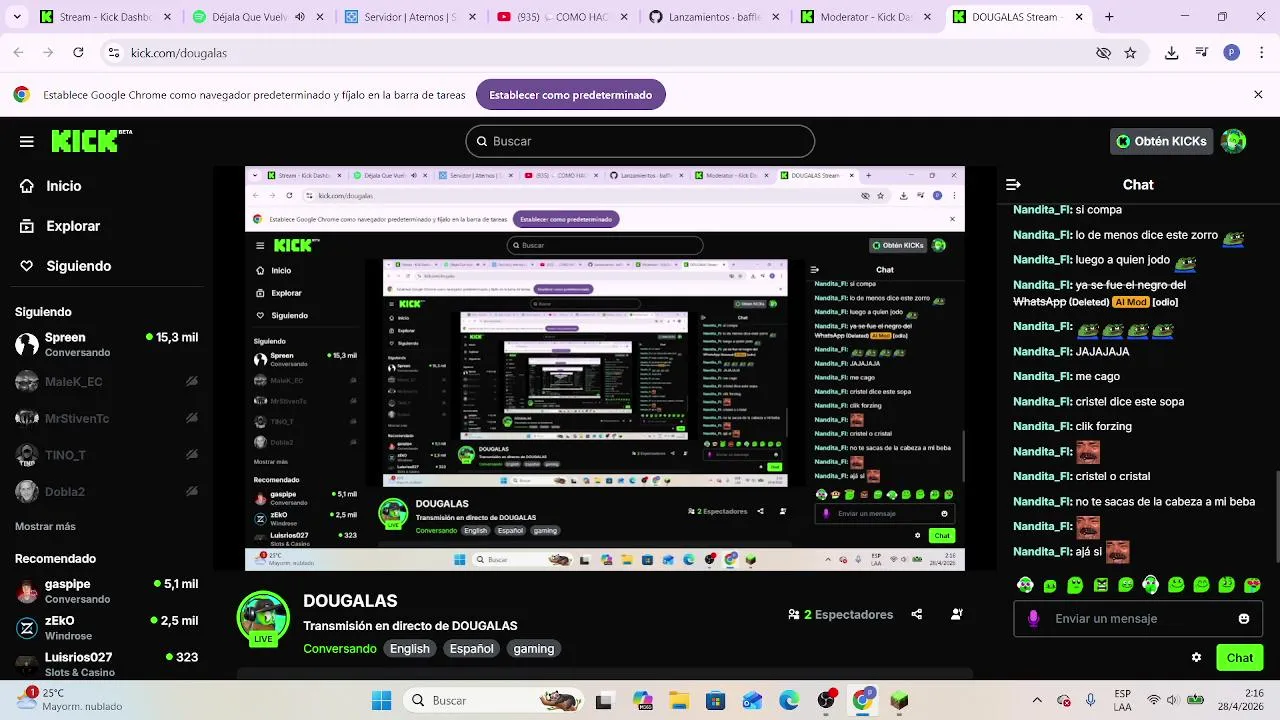Screen dimensions: 1280x720
Task: Insert the angry square face emote
Action: [1101, 585]
